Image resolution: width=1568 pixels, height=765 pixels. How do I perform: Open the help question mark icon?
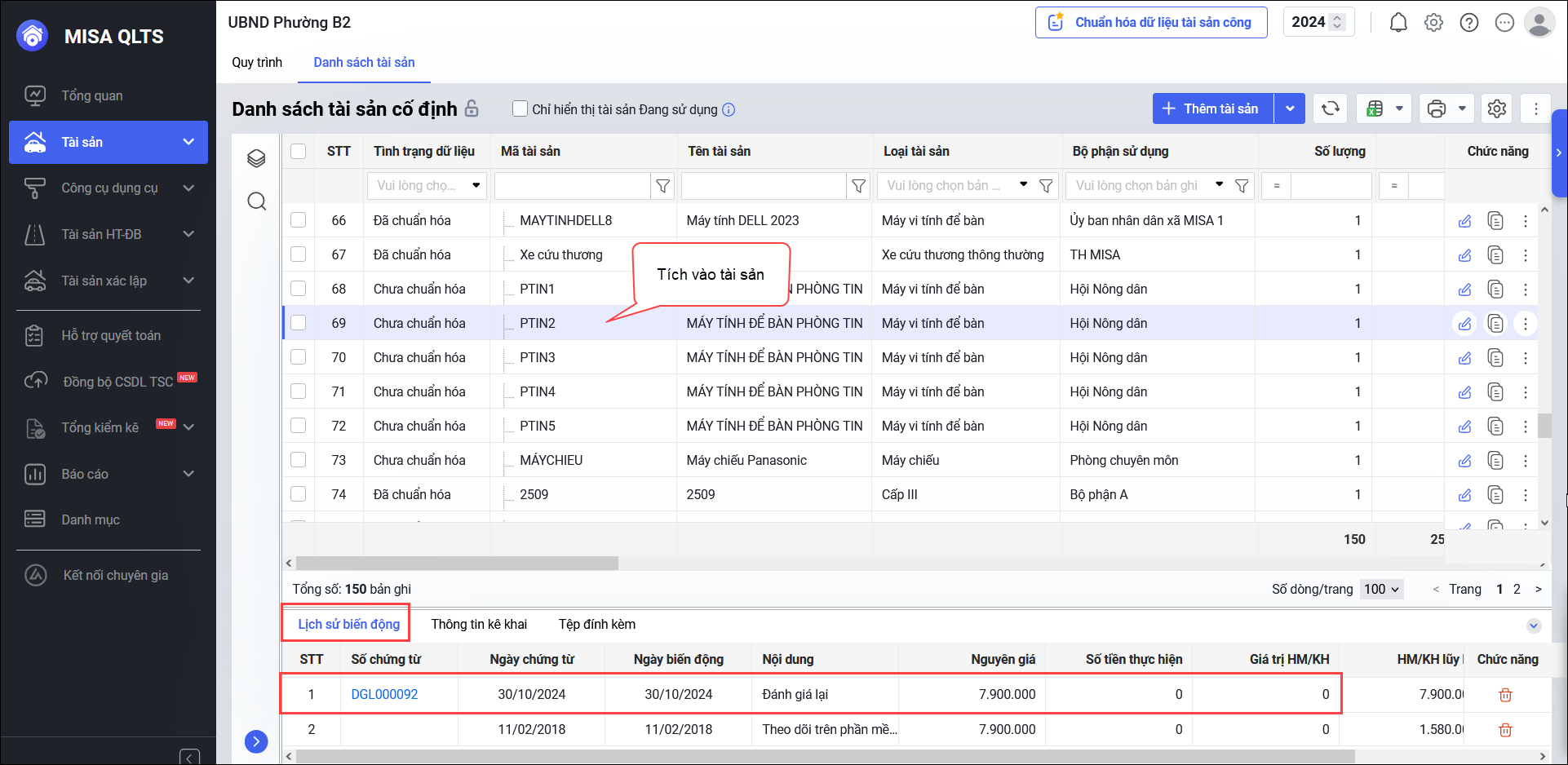tap(1469, 23)
